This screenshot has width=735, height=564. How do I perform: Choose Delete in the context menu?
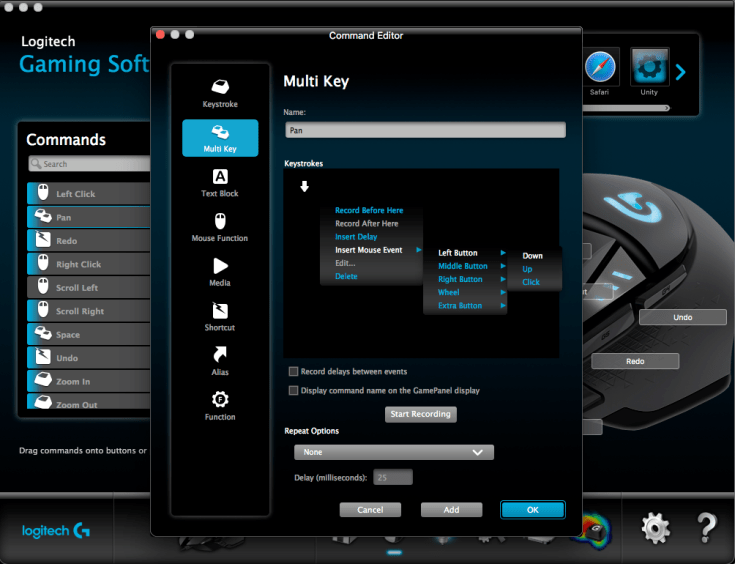pos(346,276)
